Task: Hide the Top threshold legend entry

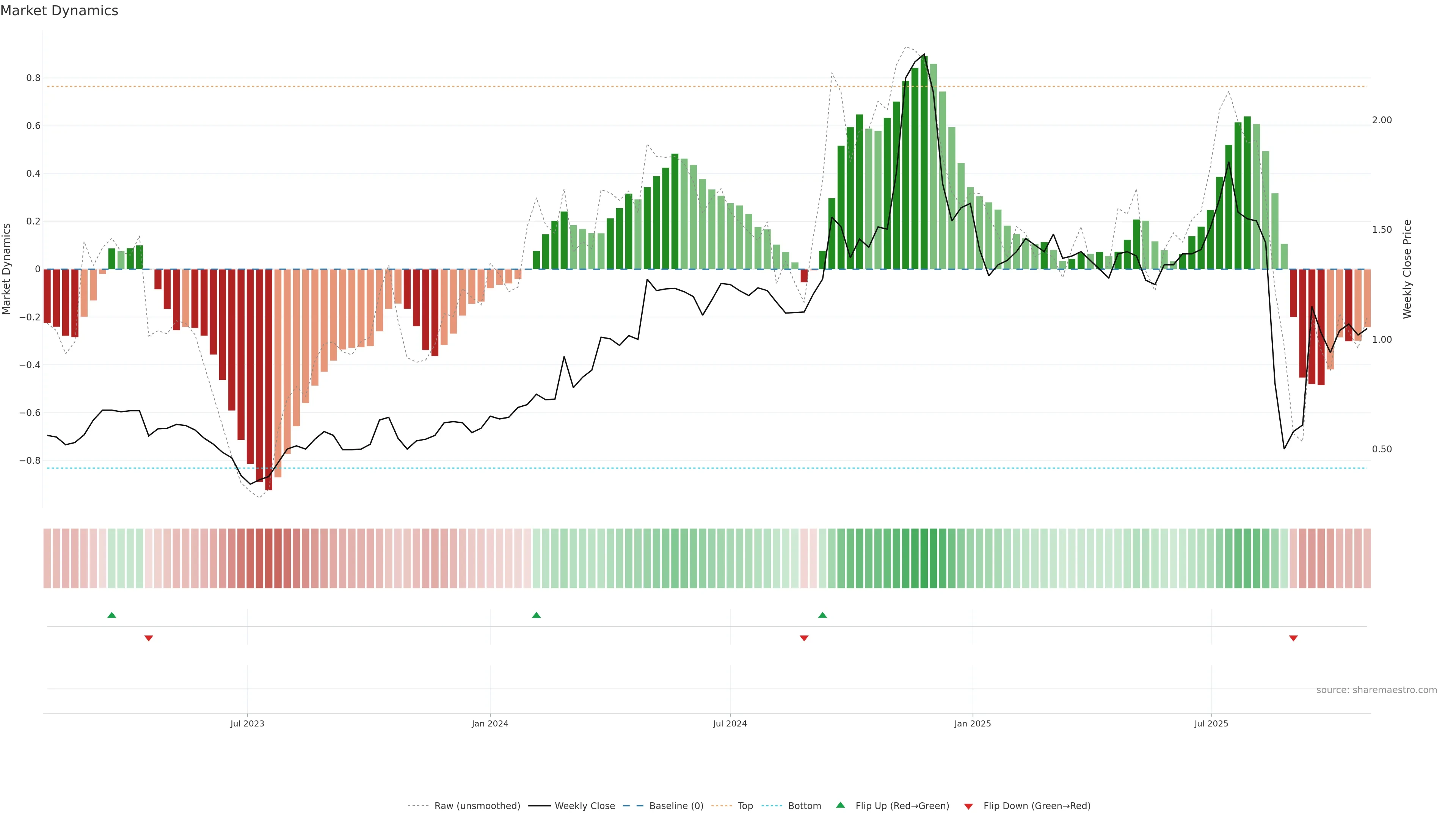Action: tap(745, 806)
